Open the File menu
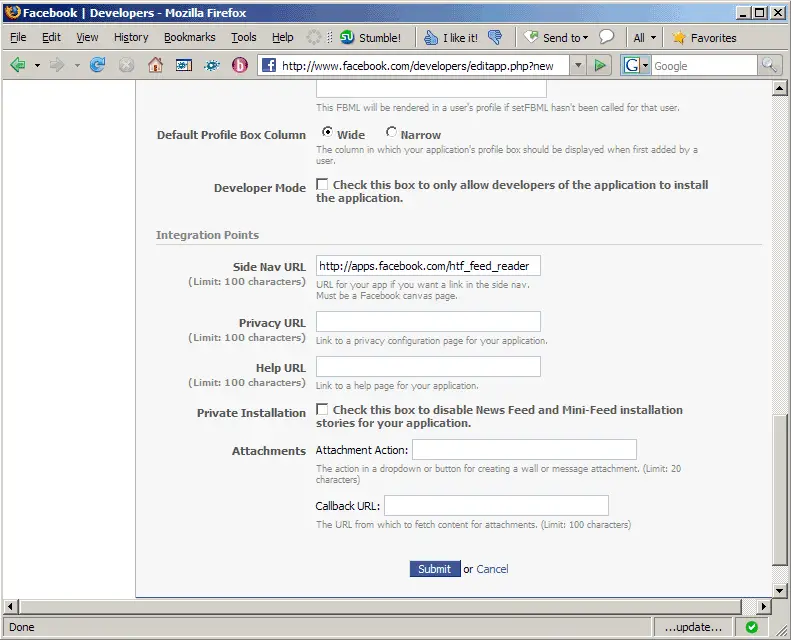791x640 pixels. (x=18, y=37)
